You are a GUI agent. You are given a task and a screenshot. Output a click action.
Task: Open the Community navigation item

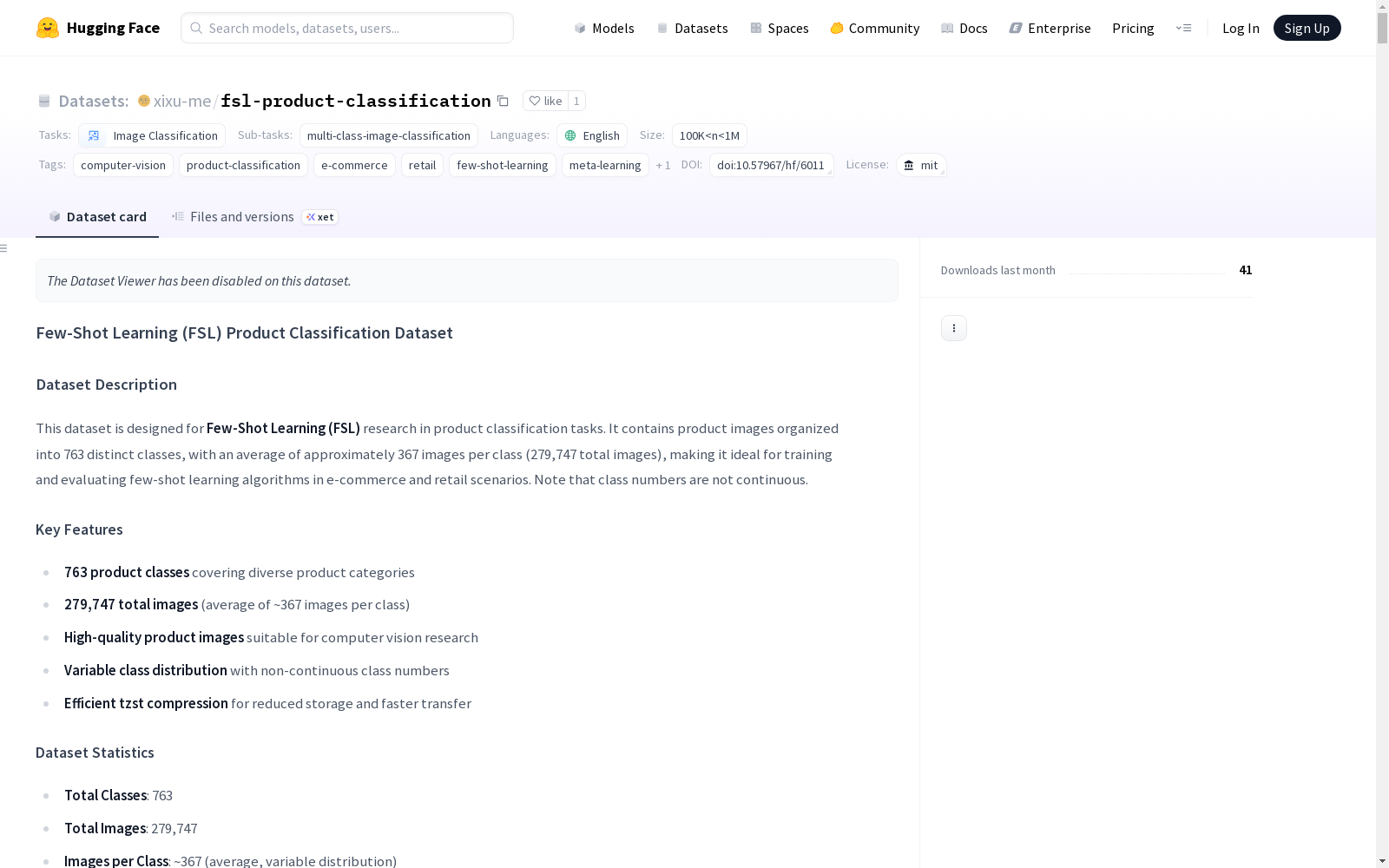(x=875, y=28)
